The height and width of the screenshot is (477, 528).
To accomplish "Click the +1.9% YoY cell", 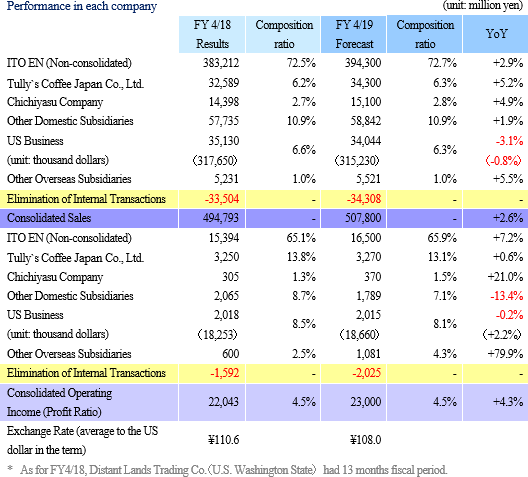I will (x=508, y=121).
